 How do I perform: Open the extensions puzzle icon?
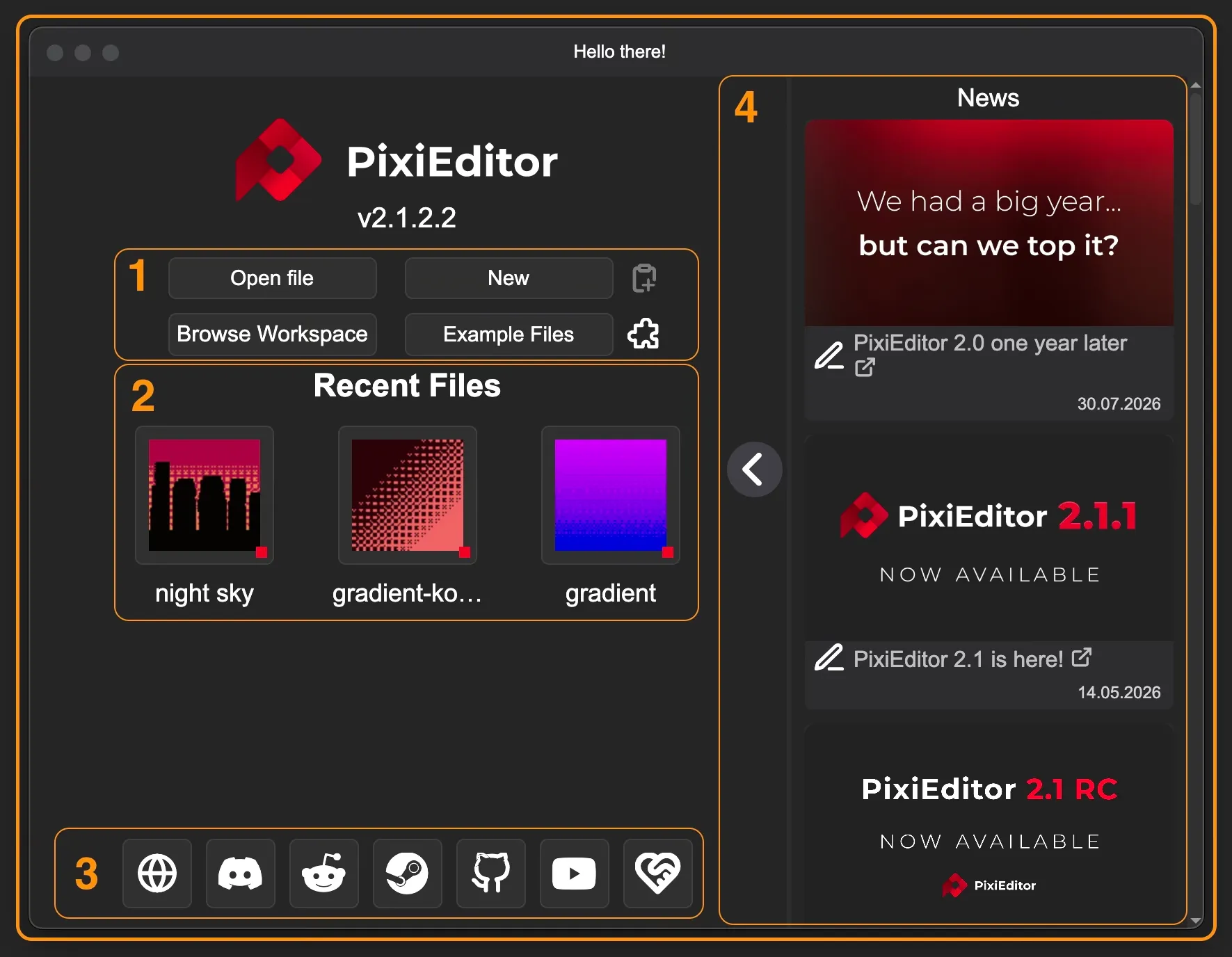pos(643,334)
